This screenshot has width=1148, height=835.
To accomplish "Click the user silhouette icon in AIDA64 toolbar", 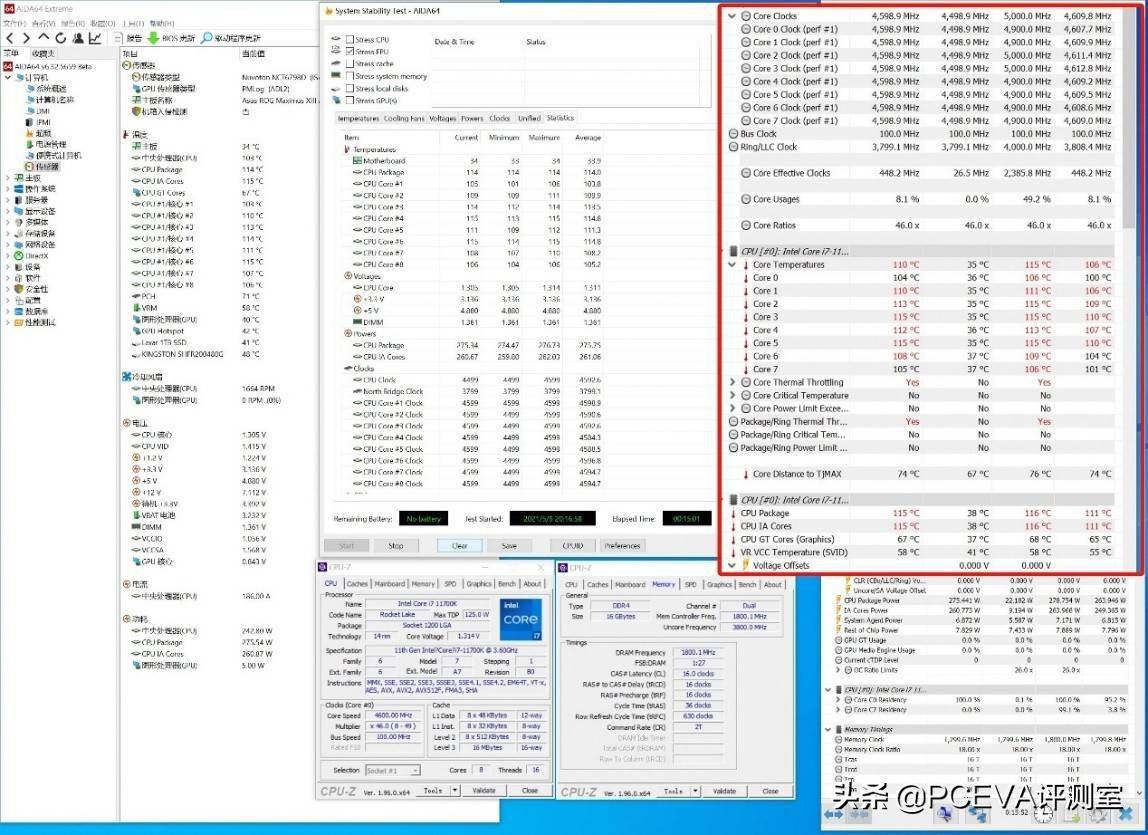I will pos(78,38).
